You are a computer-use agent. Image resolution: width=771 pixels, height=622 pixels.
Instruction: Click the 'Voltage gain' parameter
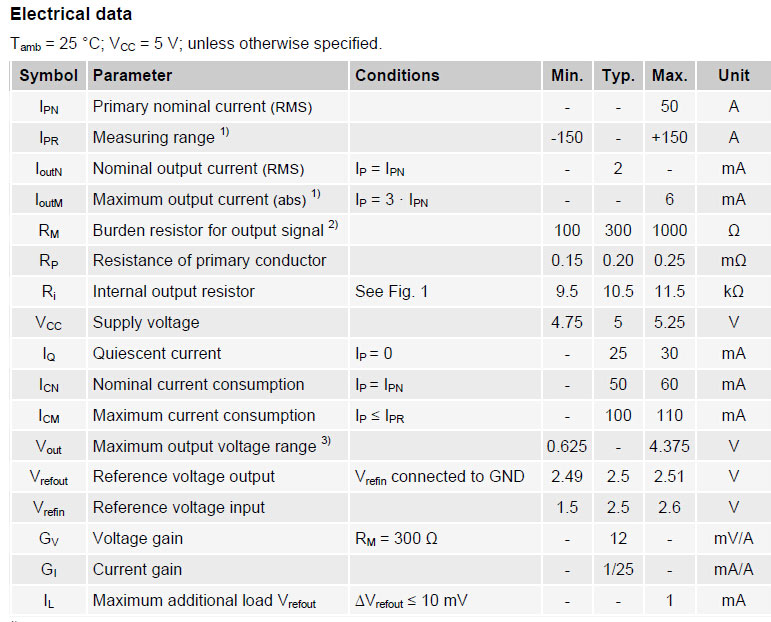pyautogui.click(x=138, y=539)
